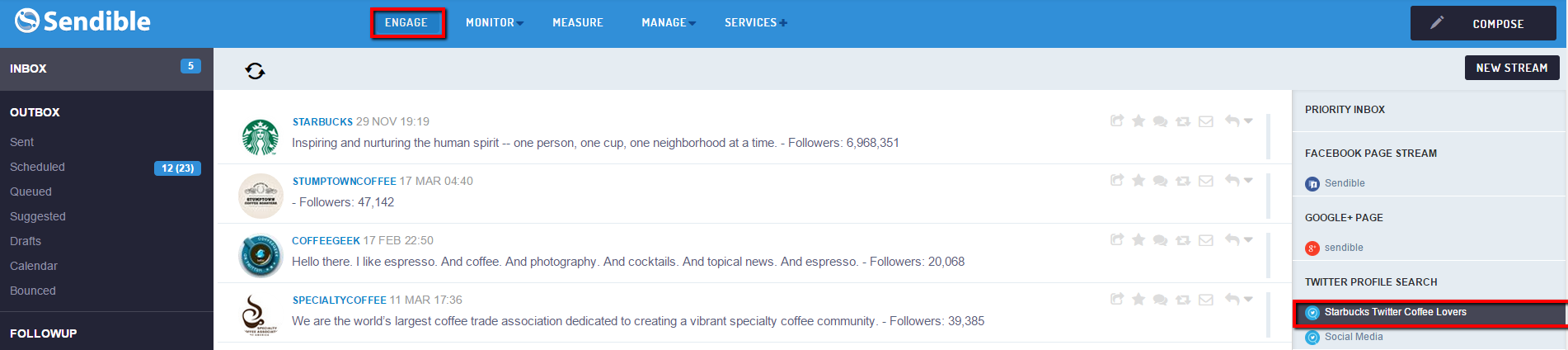Open the Scheduled outbox folder

(x=37, y=167)
